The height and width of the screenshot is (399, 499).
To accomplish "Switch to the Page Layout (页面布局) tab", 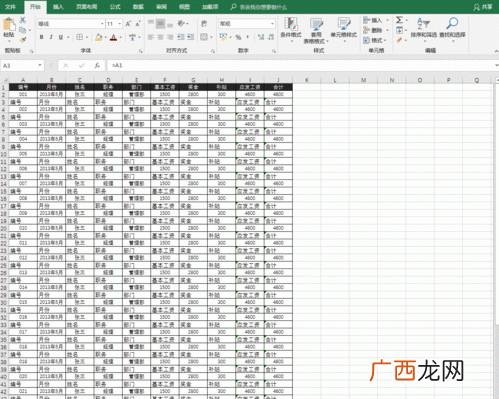I will click(x=87, y=7).
